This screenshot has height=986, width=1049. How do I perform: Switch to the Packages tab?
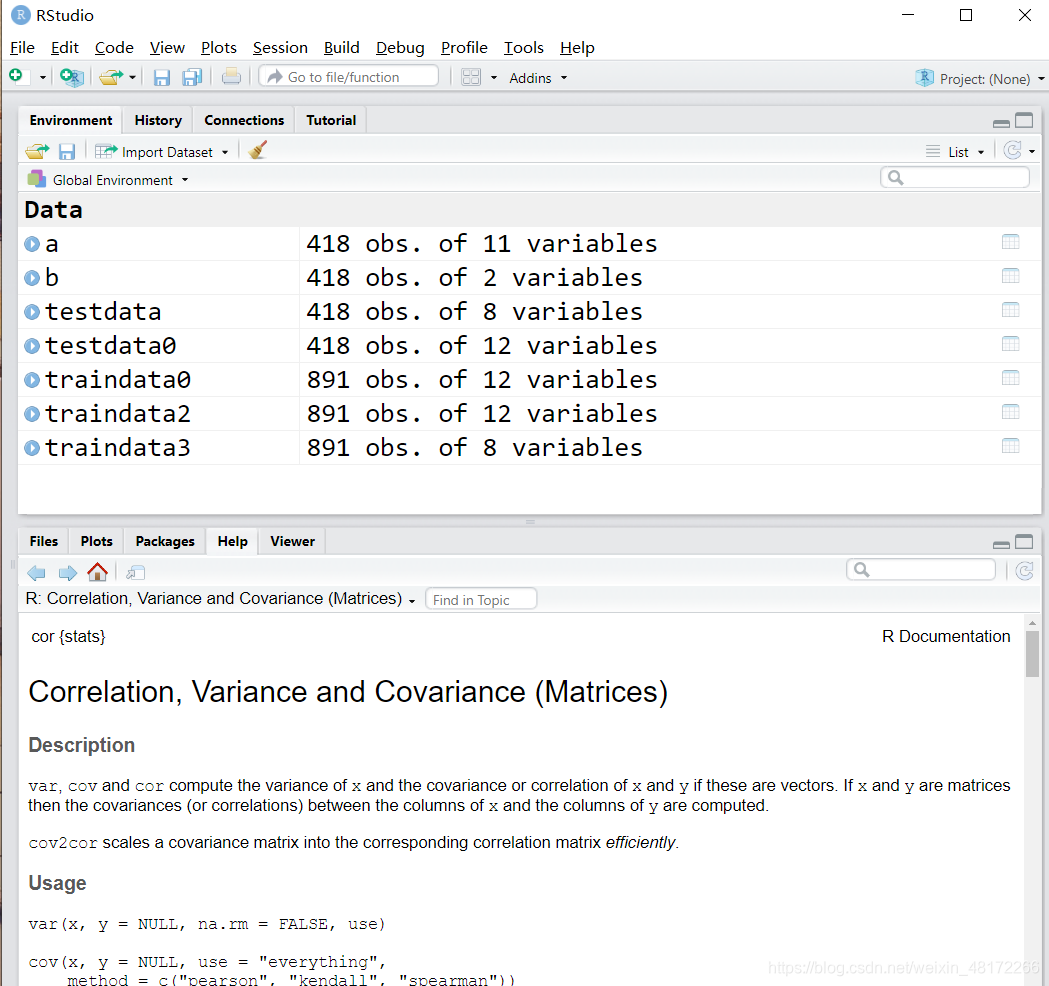coord(165,541)
